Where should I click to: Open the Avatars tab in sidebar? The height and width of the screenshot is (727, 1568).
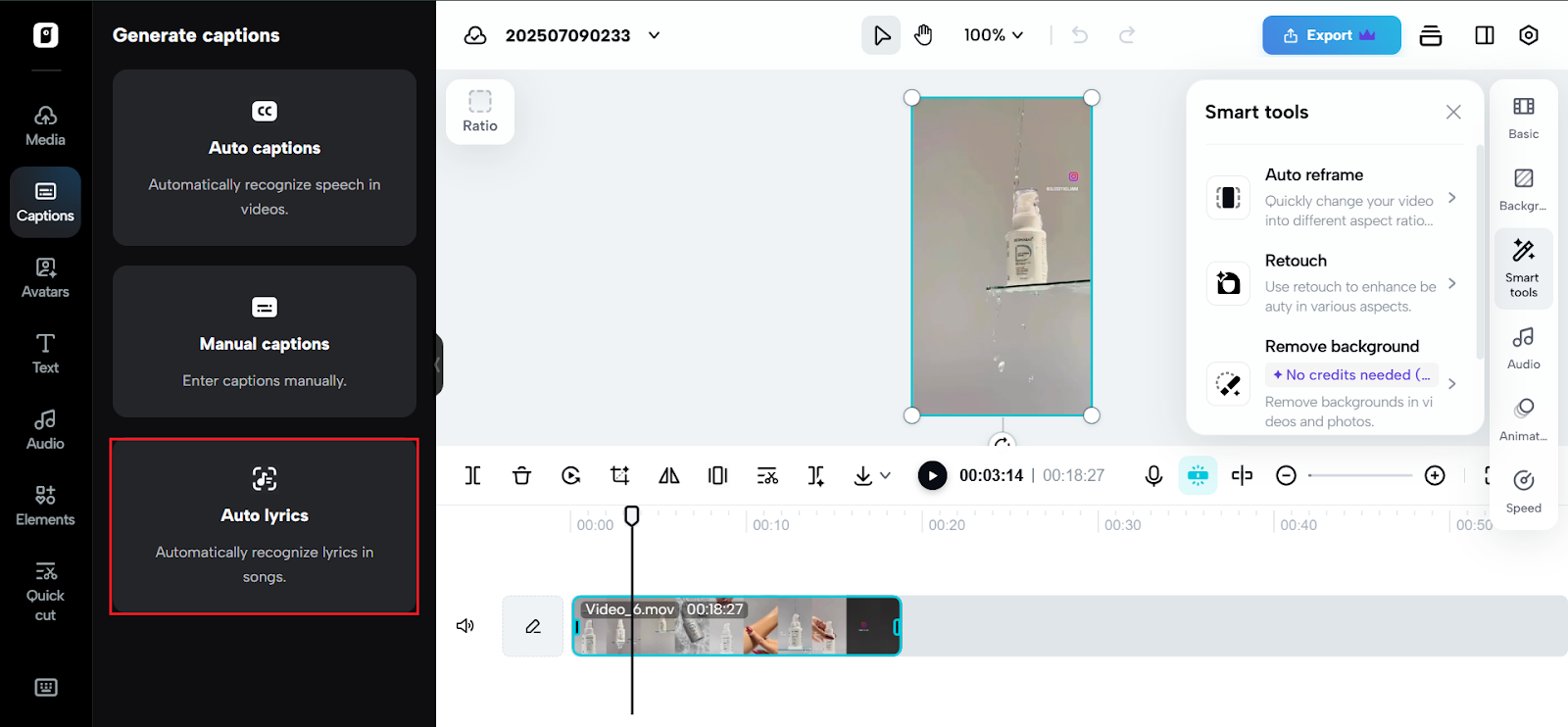point(45,277)
